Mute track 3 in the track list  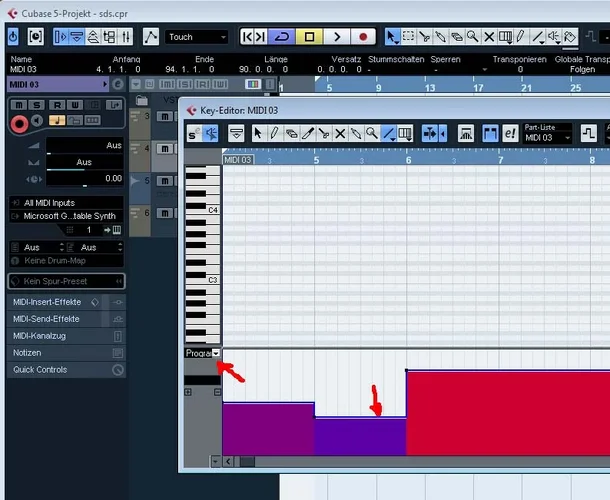(165, 116)
